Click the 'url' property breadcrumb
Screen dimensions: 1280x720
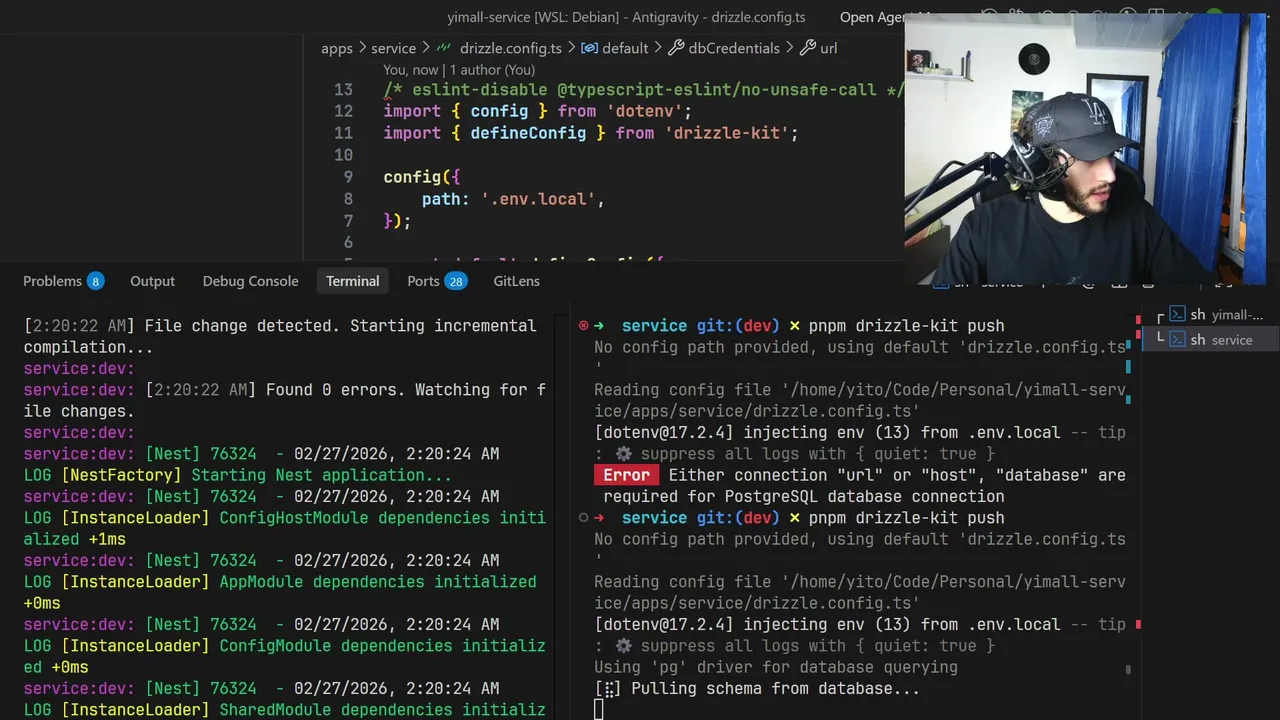click(819, 48)
